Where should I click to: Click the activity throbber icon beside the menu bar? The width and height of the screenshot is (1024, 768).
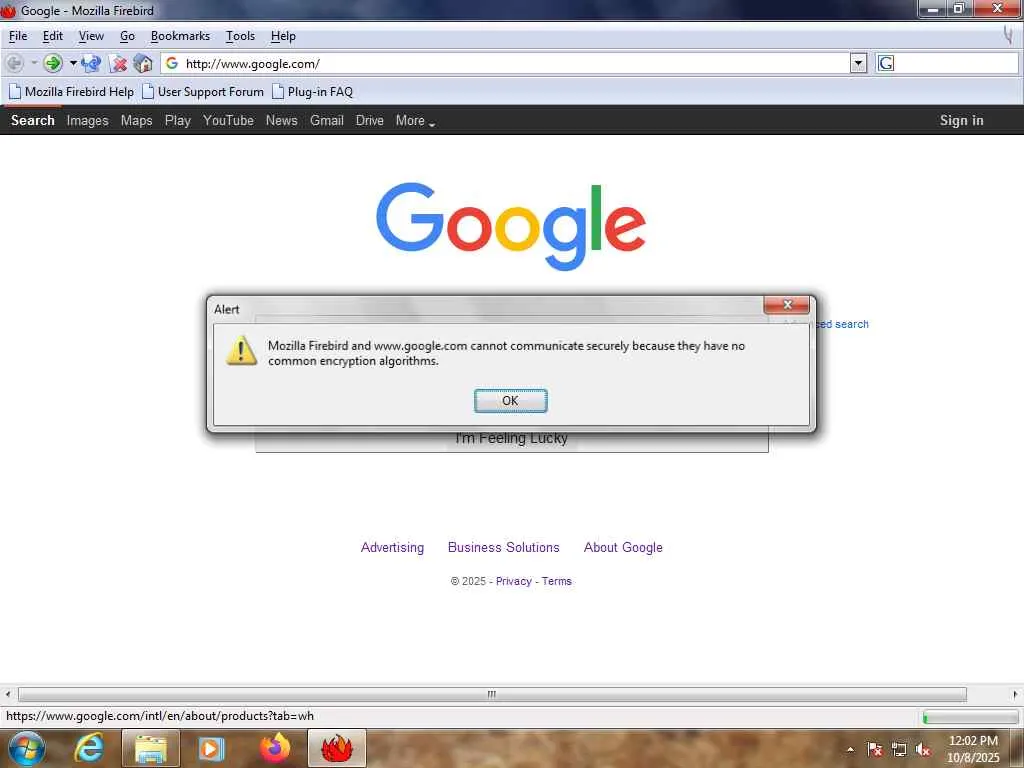click(1009, 35)
